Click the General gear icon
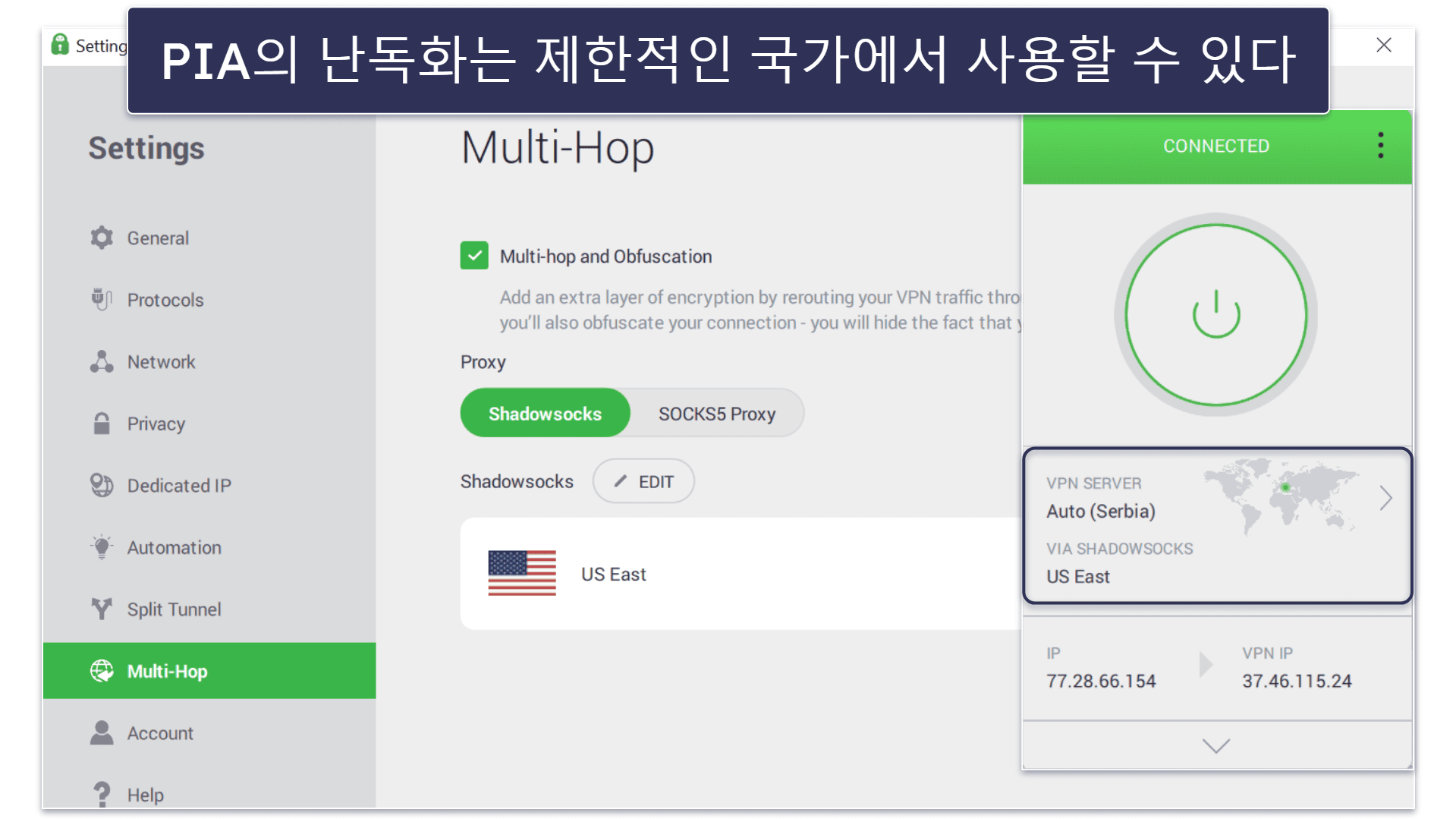 102,238
